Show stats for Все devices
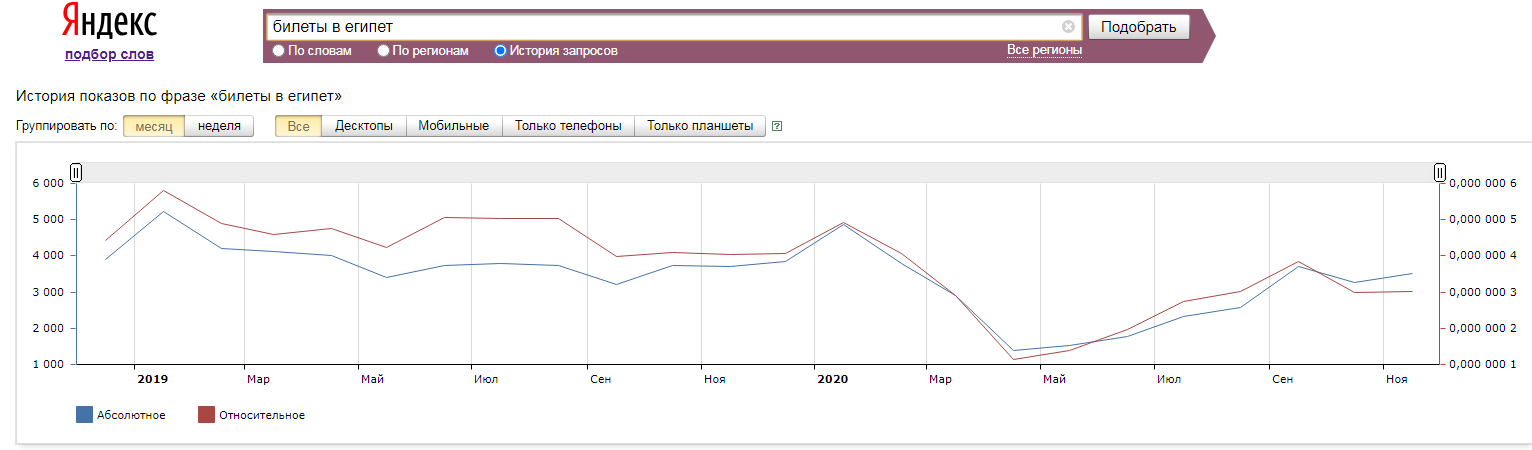This screenshot has width=1532, height=450. (298, 126)
